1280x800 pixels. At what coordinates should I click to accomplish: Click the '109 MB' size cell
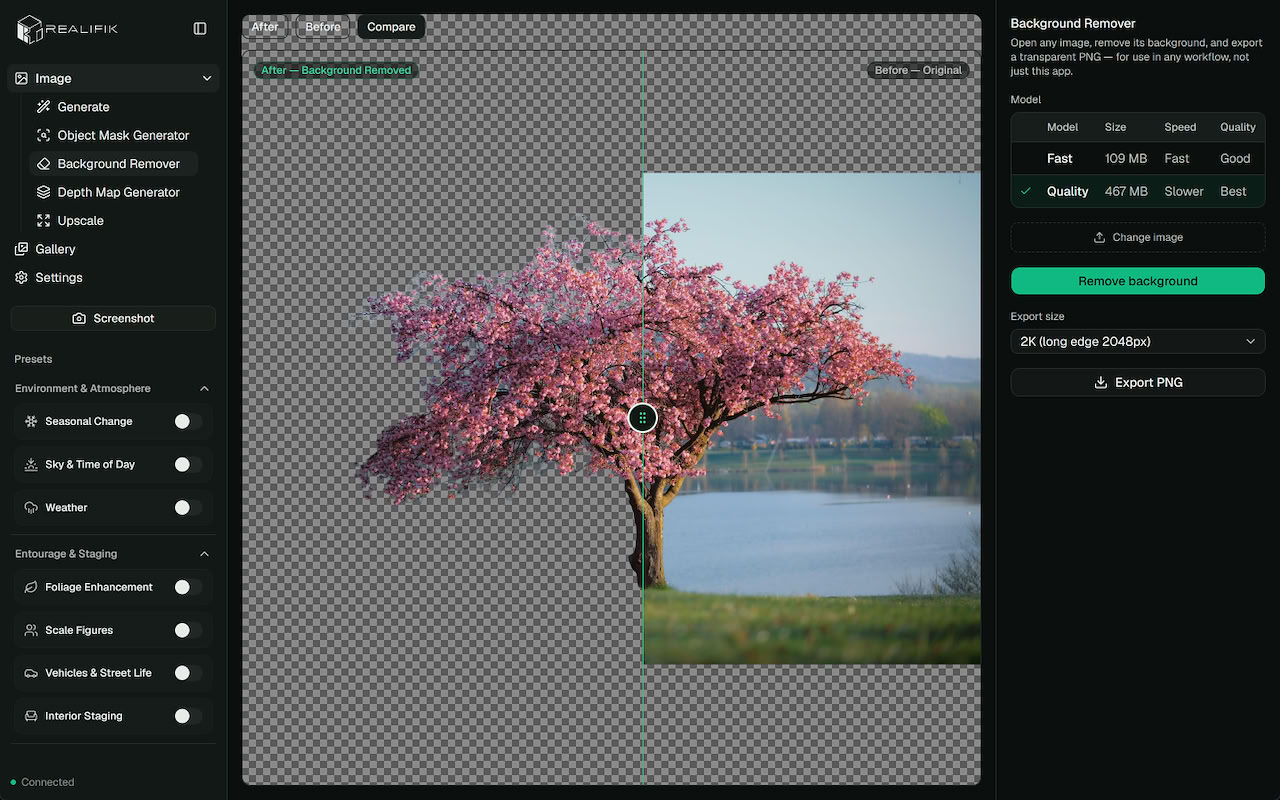tap(1126, 158)
